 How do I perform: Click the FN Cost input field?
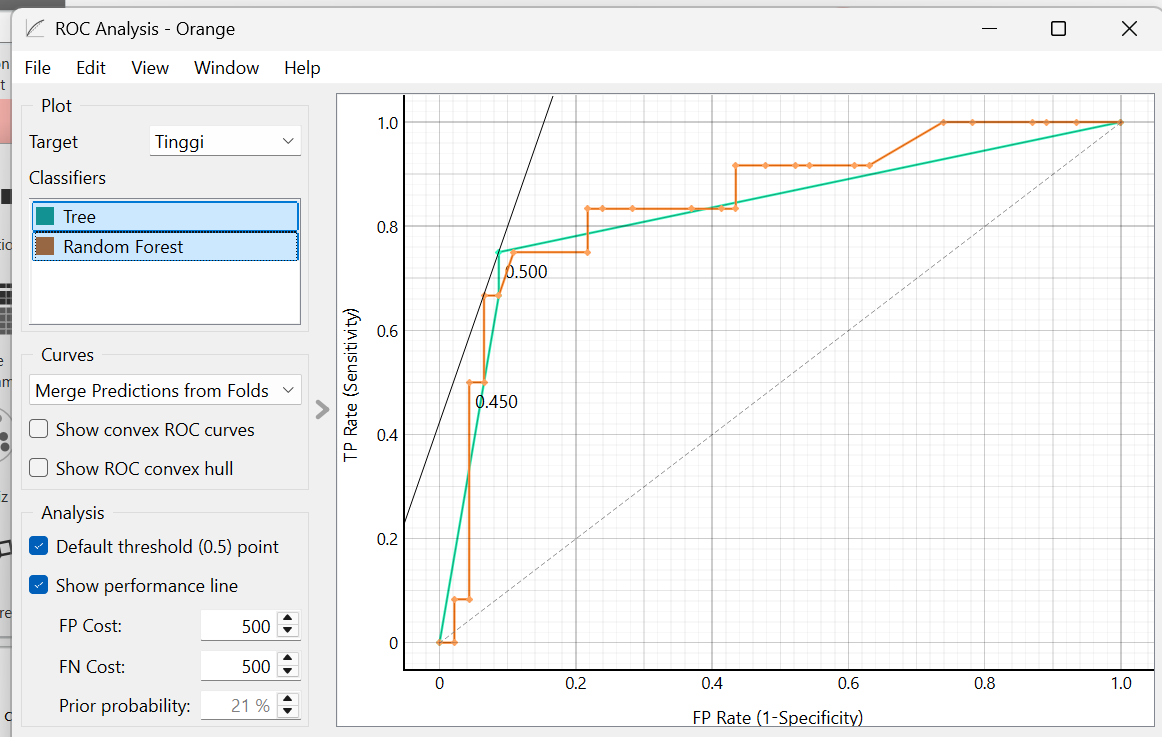pos(239,666)
